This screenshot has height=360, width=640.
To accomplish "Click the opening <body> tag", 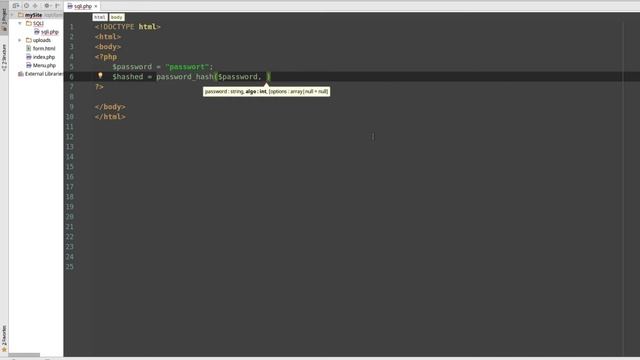I will pyautogui.click(x=108, y=47).
